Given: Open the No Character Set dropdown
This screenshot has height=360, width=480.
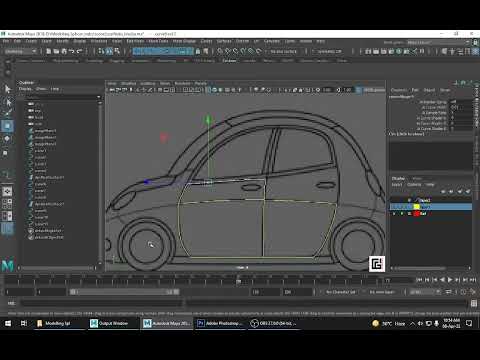Looking at the screenshot, I should pyautogui.click(x=340, y=292).
